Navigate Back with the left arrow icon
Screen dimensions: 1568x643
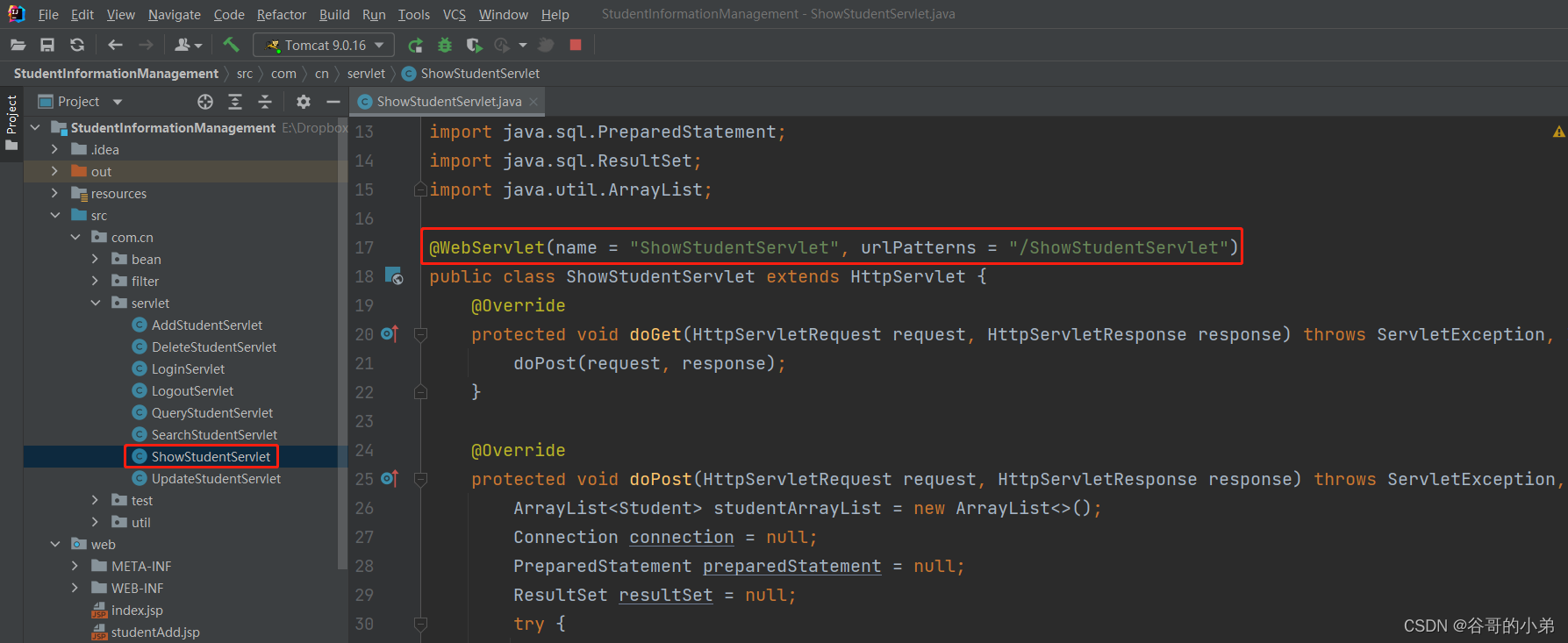coord(115,45)
